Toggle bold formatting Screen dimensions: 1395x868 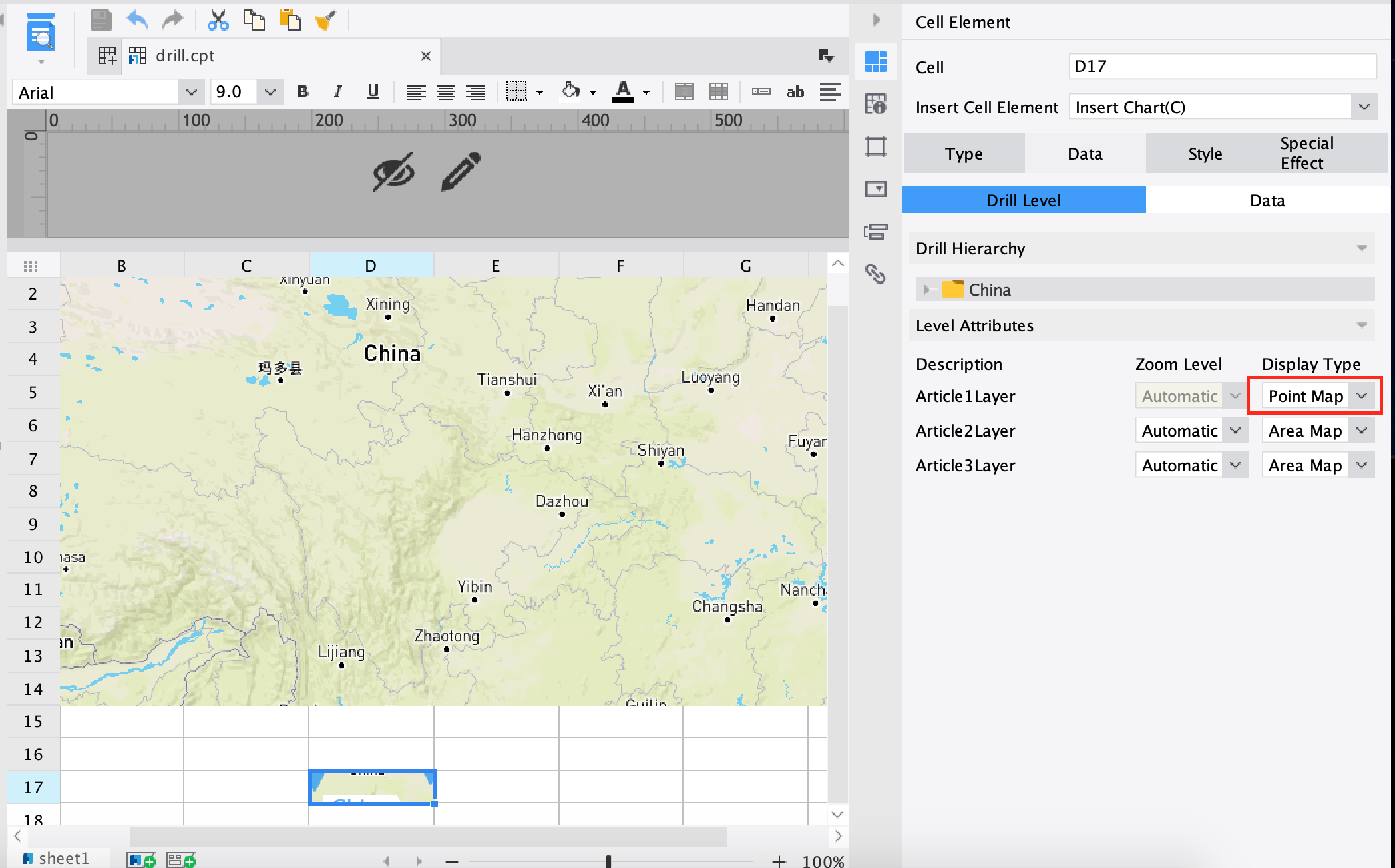point(303,92)
